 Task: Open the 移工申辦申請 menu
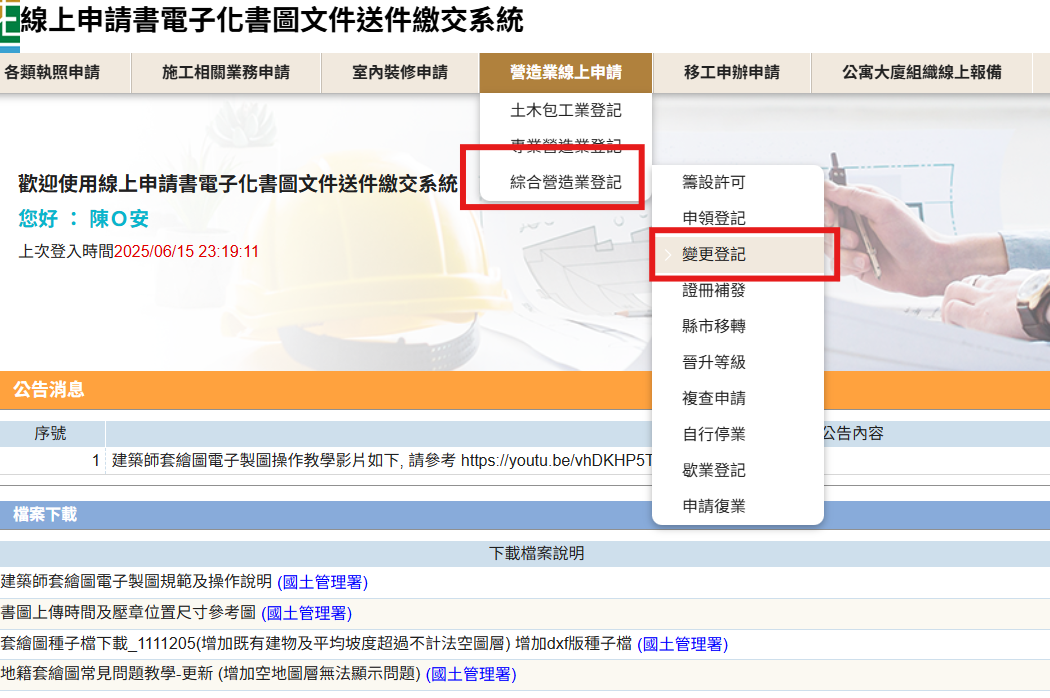pos(731,72)
